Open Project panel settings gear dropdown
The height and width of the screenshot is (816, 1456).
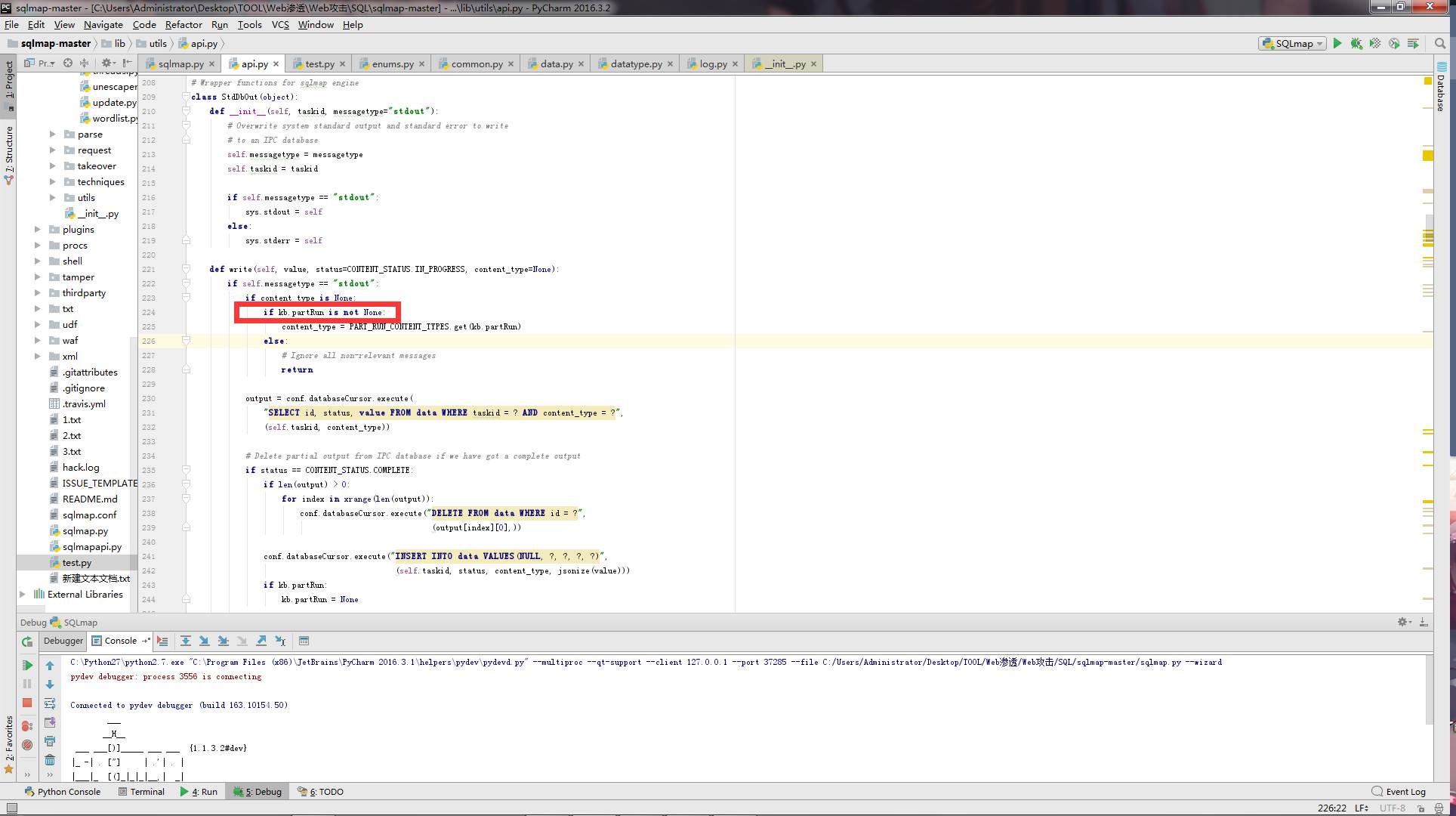tap(108, 63)
